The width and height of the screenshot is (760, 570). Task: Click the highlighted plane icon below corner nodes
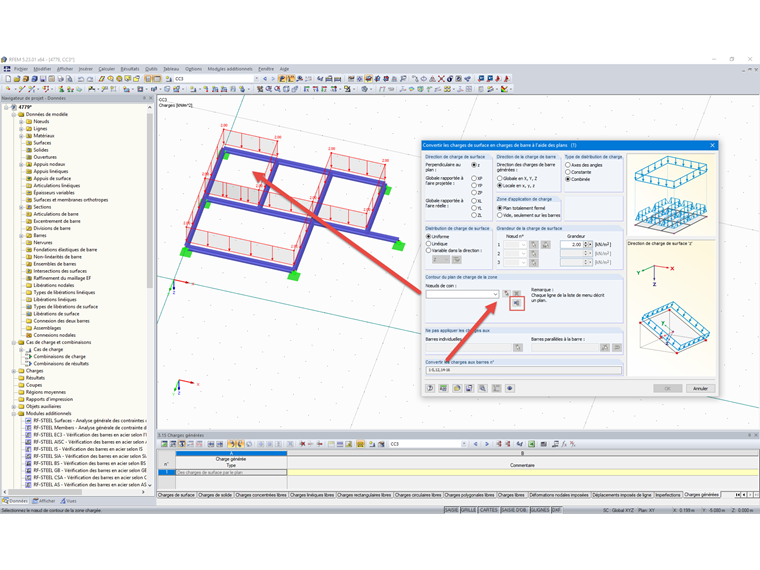pyautogui.click(x=517, y=303)
